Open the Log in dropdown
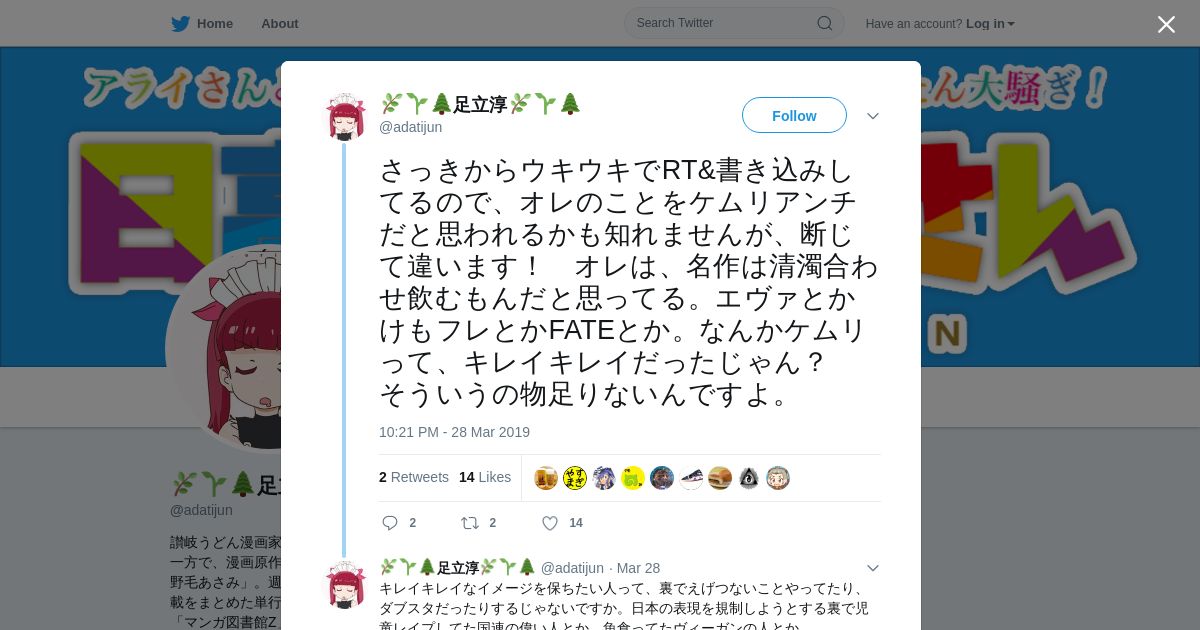This screenshot has width=1200, height=630. pyautogui.click(x=990, y=24)
